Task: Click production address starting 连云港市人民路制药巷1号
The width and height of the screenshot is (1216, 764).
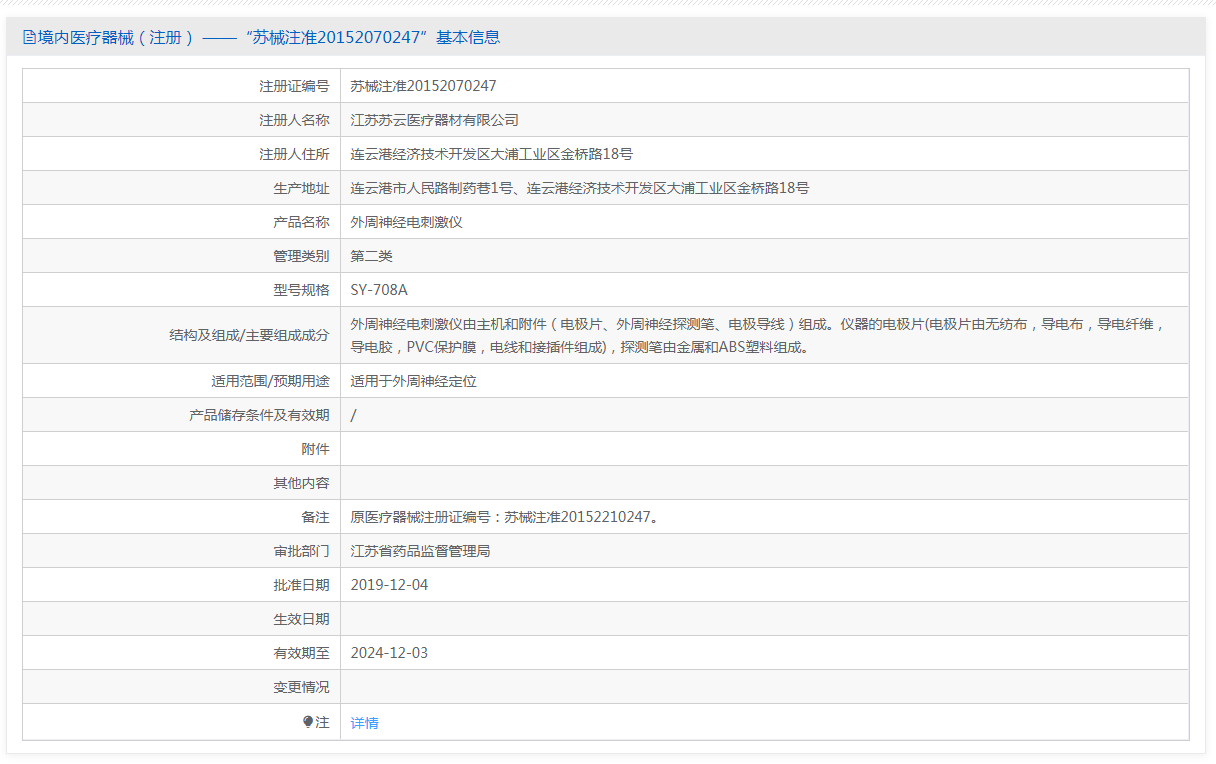Action: (580, 188)
